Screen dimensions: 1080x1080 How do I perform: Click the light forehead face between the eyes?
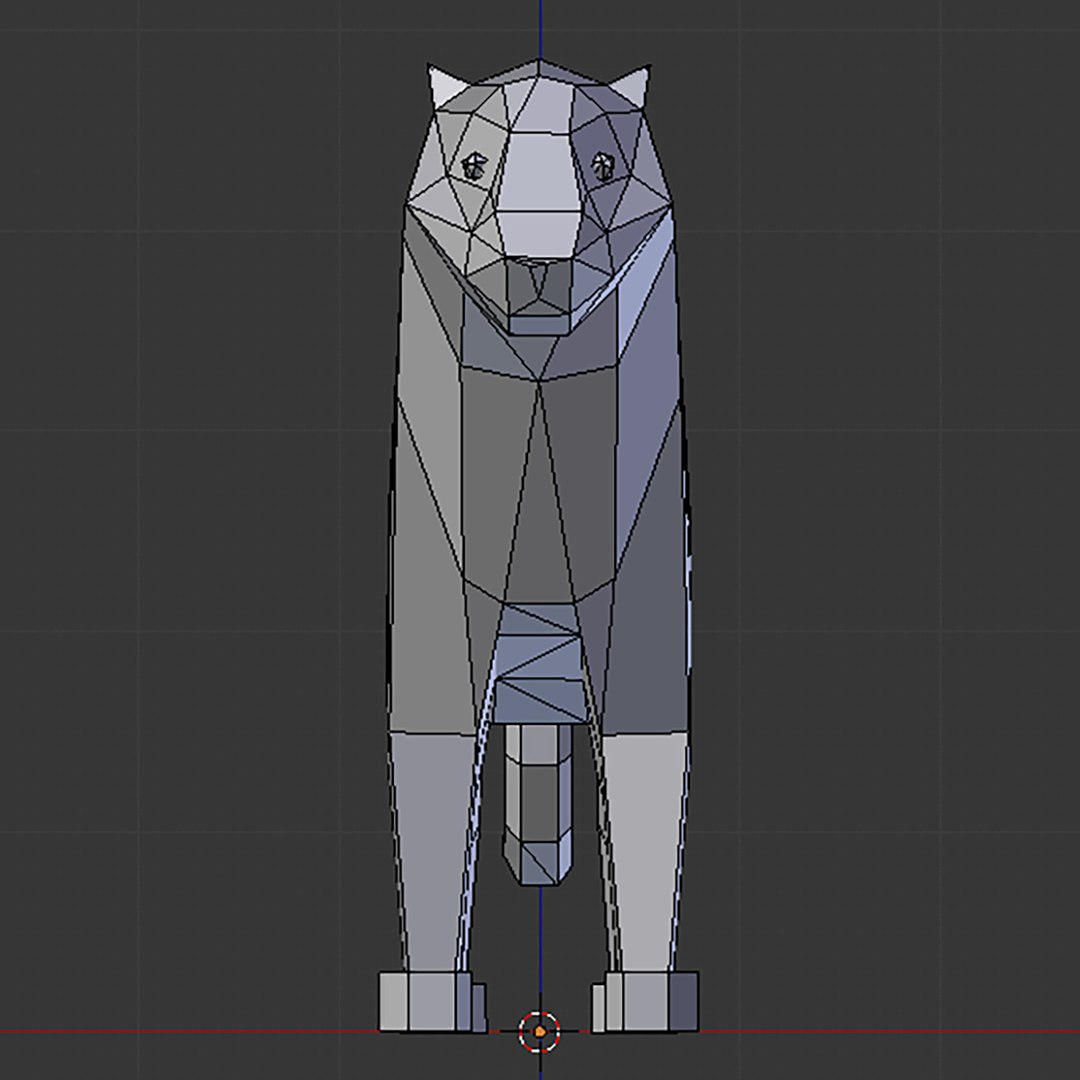click(x=539, y=173)
